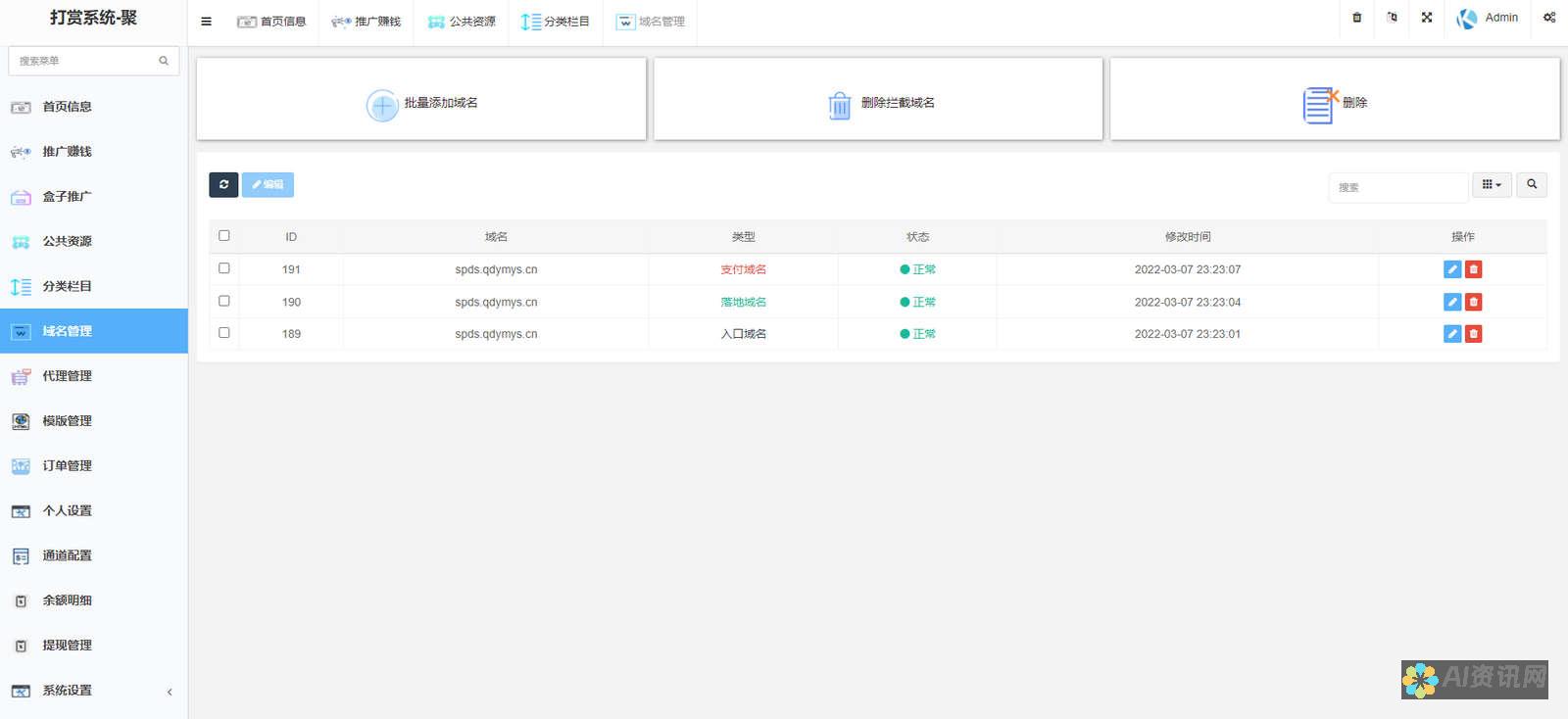Screen dimensions: 1568x719
Task: Click the search icon in sidebar menu search
Action: (x=164, y=61)
